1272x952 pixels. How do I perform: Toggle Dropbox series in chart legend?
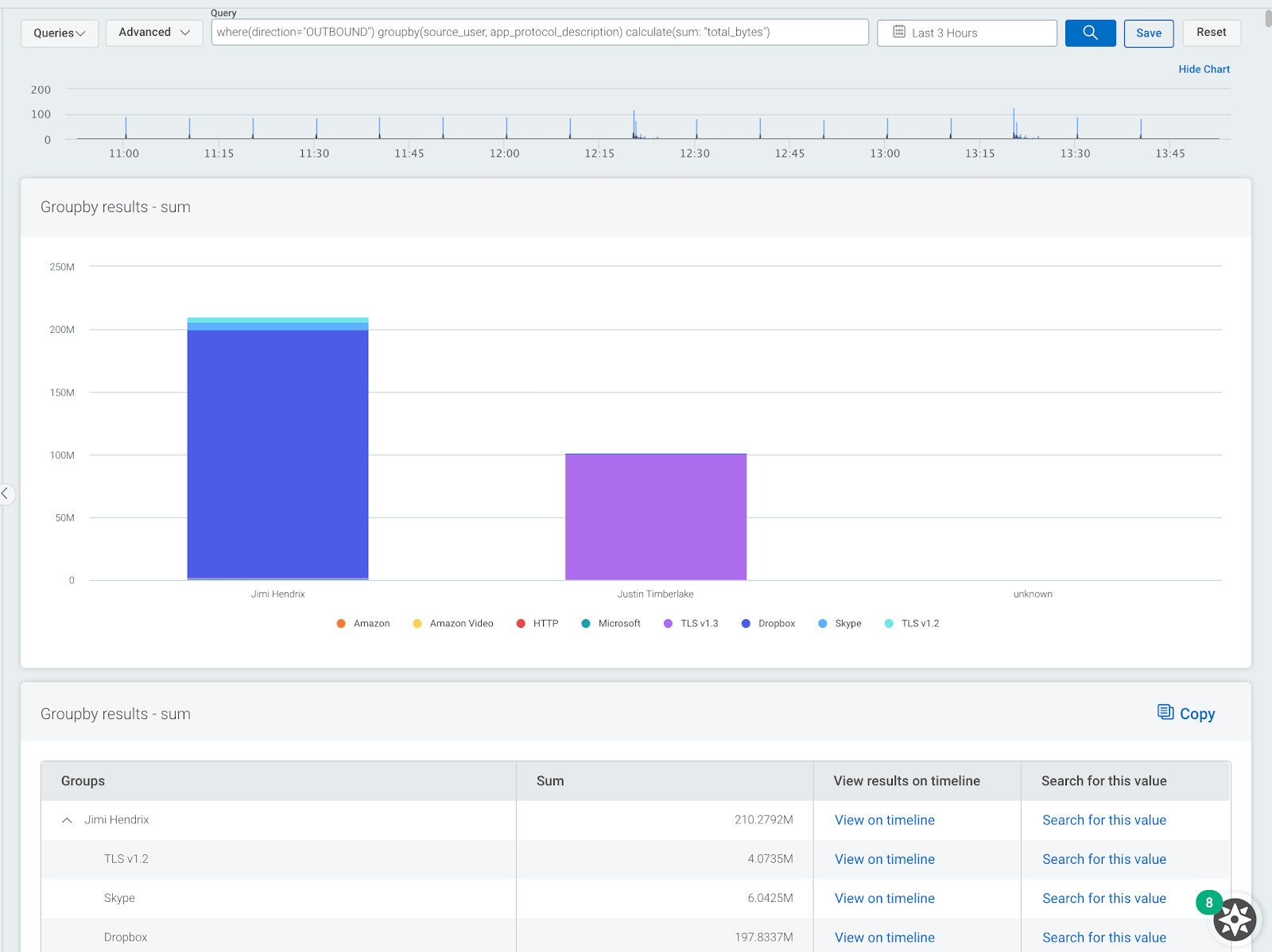coord(768,623)
